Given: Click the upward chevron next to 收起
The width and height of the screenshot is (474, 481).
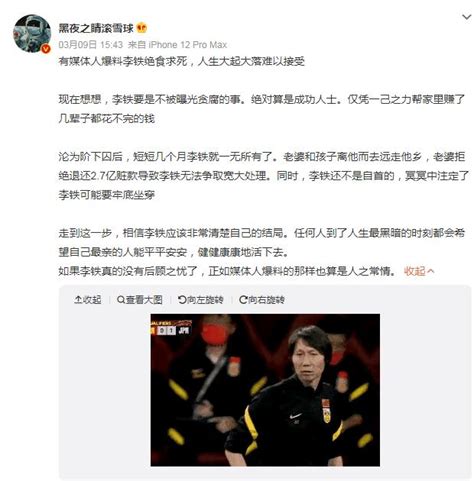Looking at the screenshot, I should (430, 271).
